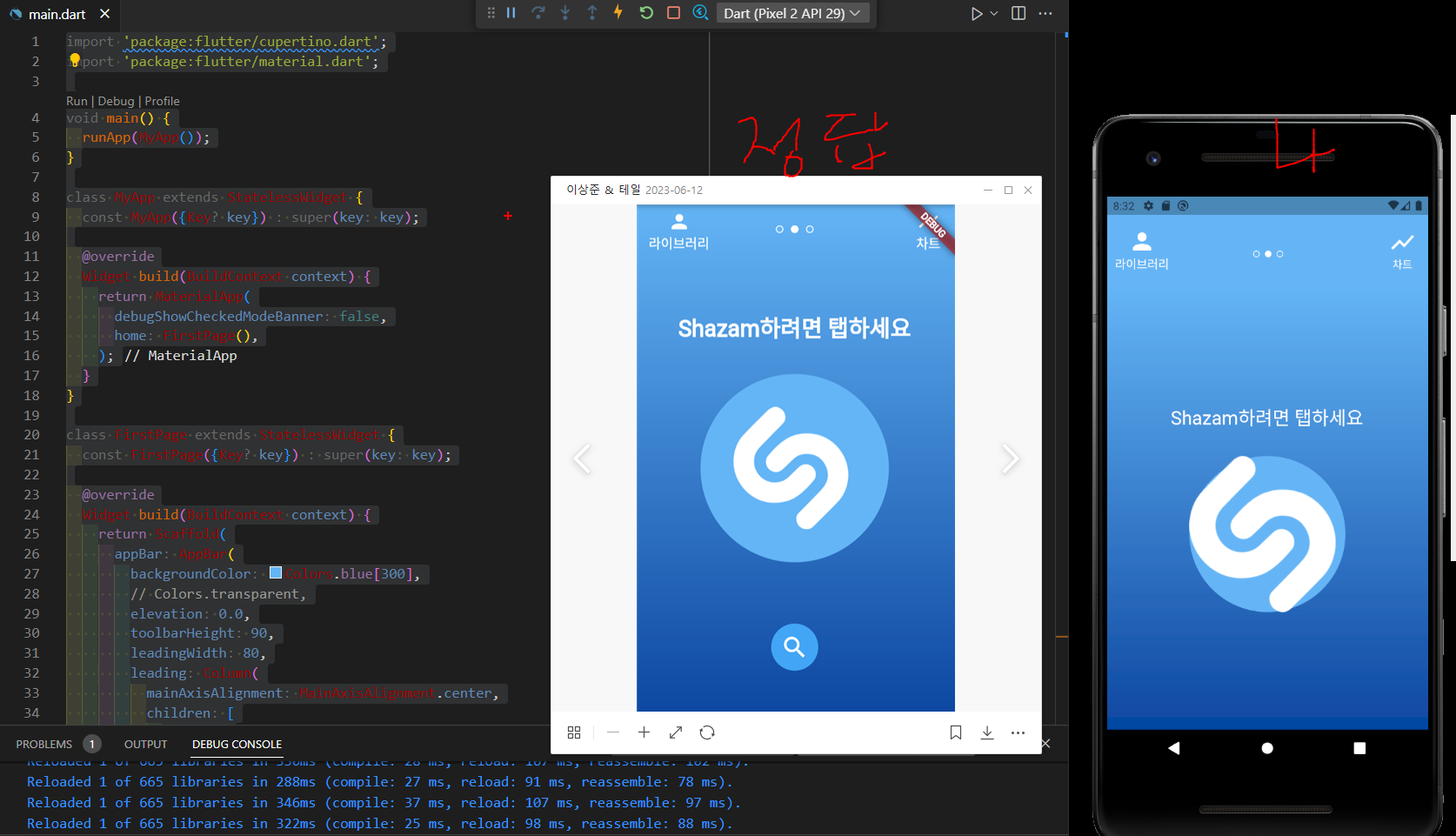Download the image from the viewer

[x=987, y=732]
